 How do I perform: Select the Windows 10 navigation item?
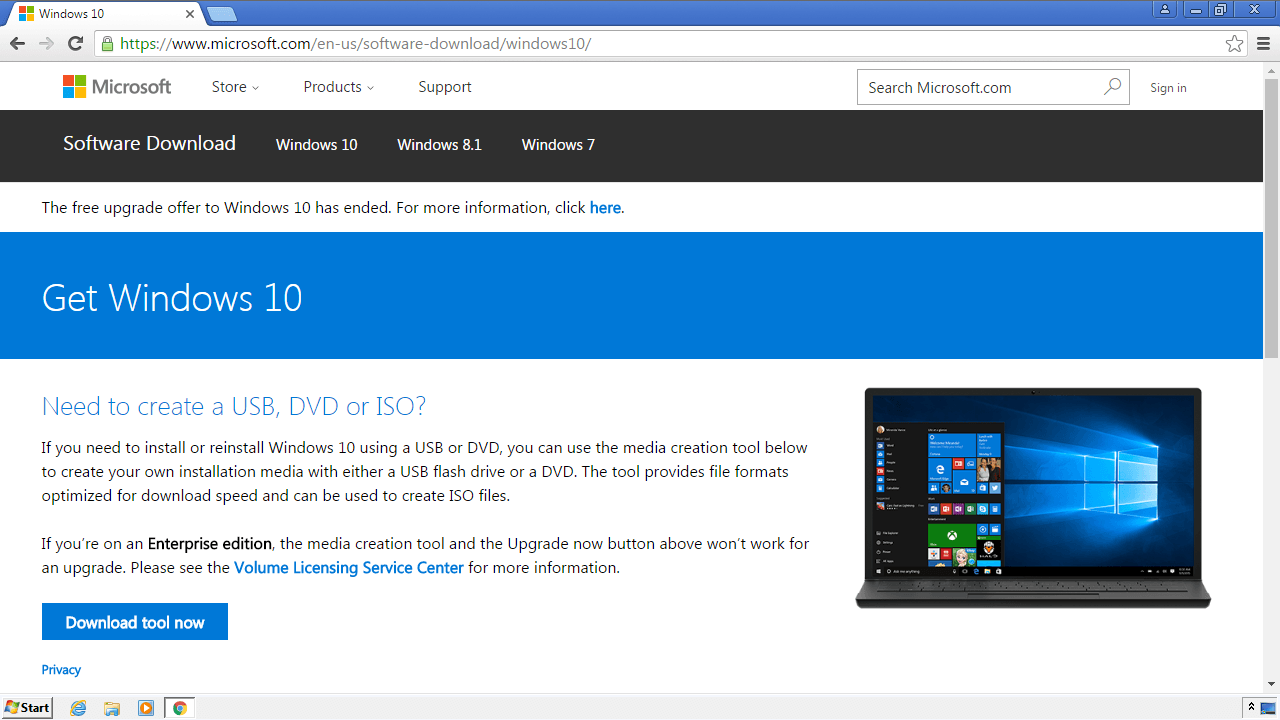point(316,145)
